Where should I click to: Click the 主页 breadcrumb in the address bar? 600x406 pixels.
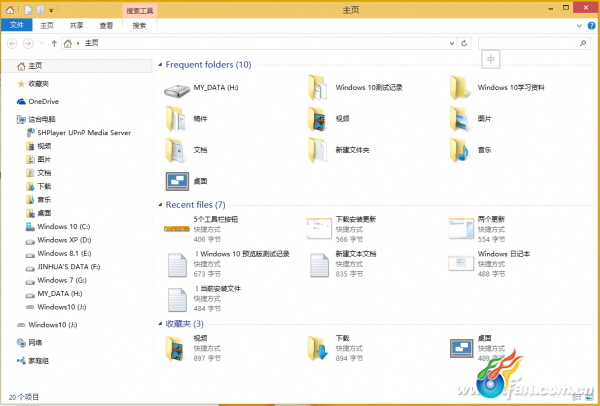click(x=91, y=43)
